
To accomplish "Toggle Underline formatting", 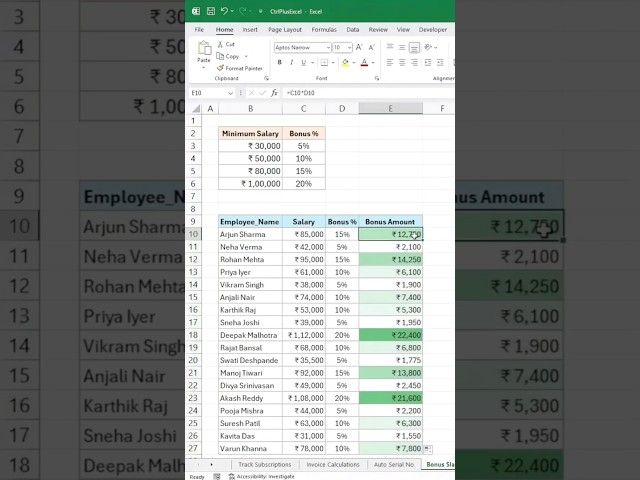I will tap(303, 62).
